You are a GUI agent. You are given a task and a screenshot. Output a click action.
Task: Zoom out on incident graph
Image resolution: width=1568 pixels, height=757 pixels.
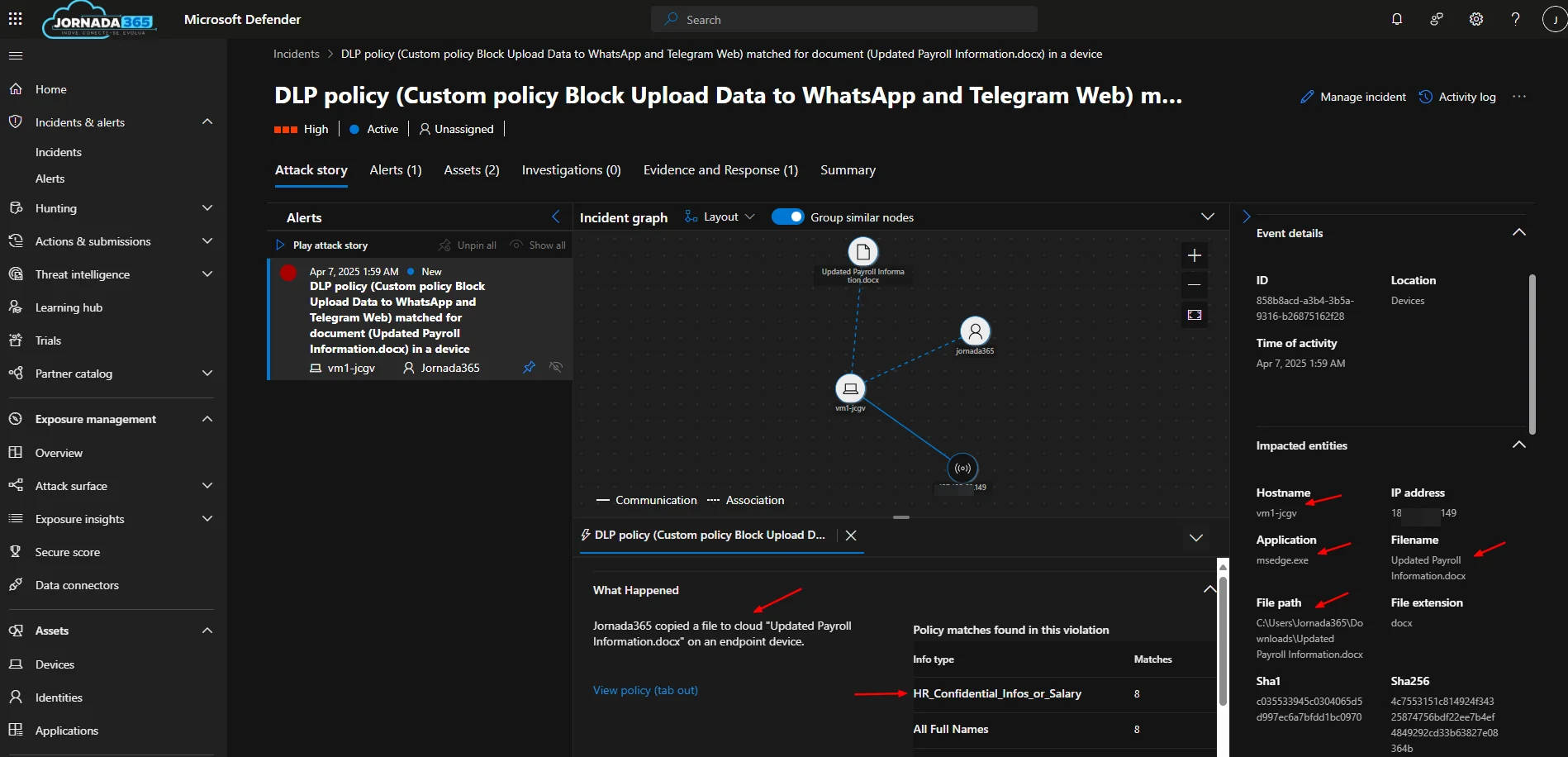1195,285
